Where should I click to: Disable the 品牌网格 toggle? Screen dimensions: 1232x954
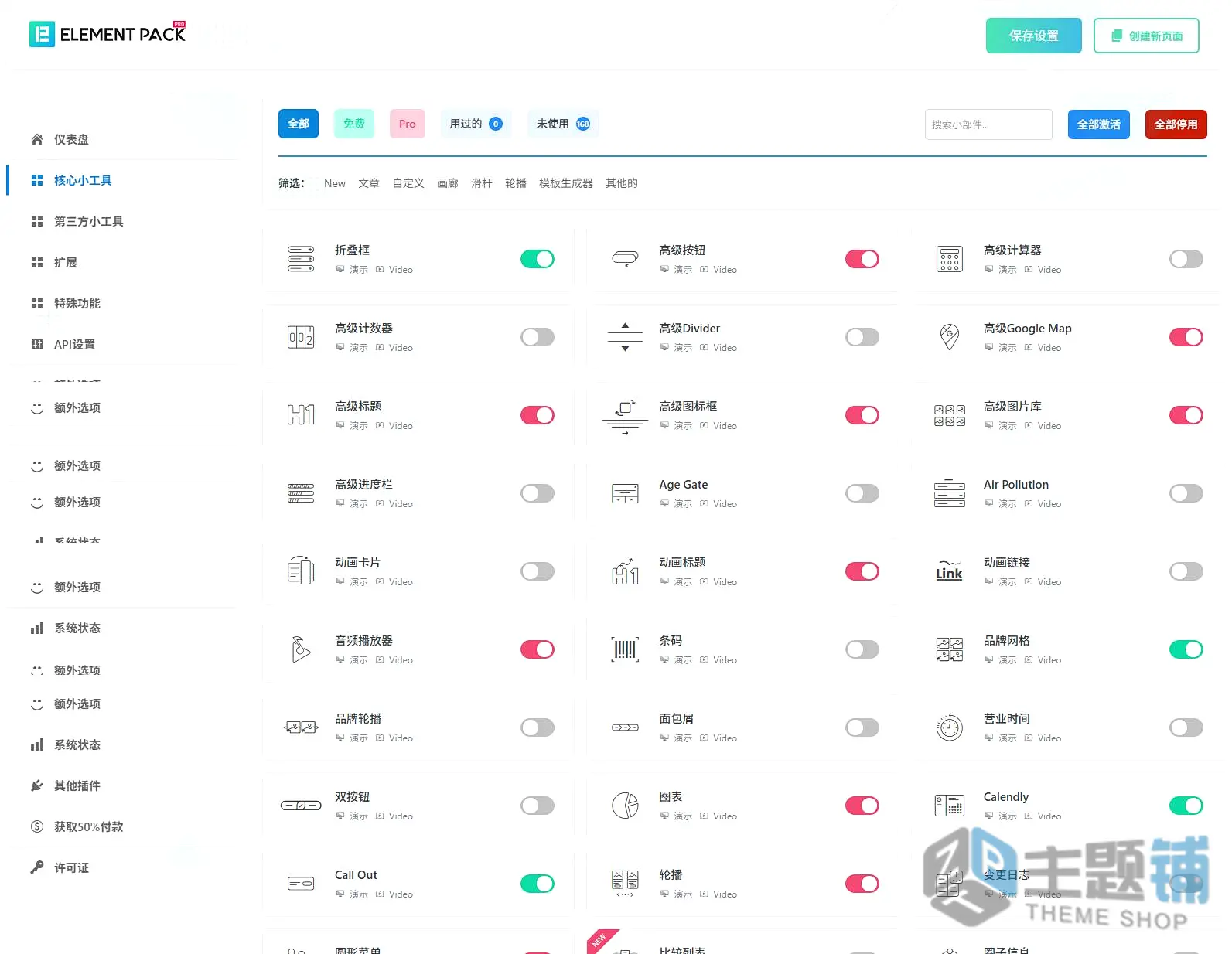coord(1186,649)
